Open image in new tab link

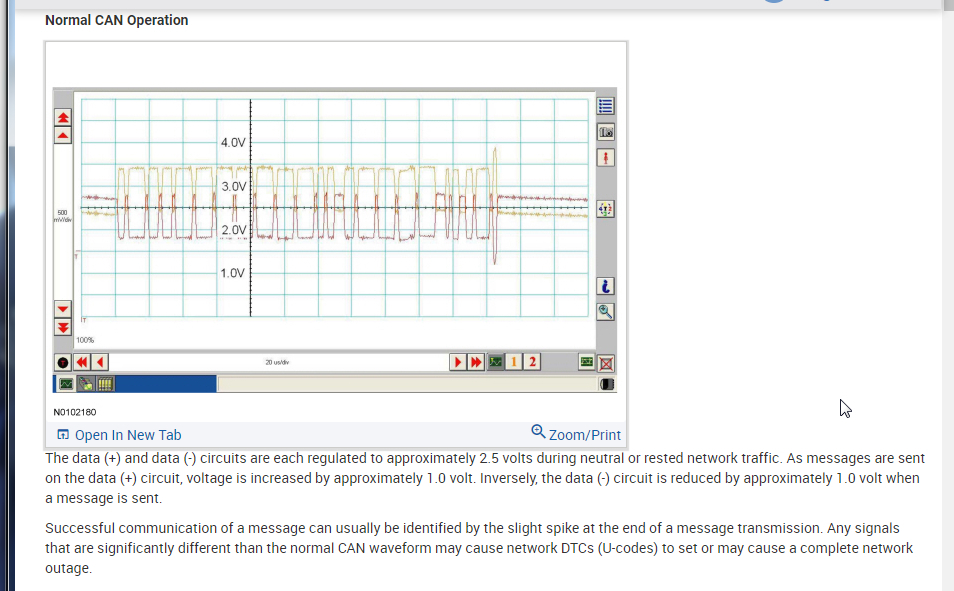point(128,435)
